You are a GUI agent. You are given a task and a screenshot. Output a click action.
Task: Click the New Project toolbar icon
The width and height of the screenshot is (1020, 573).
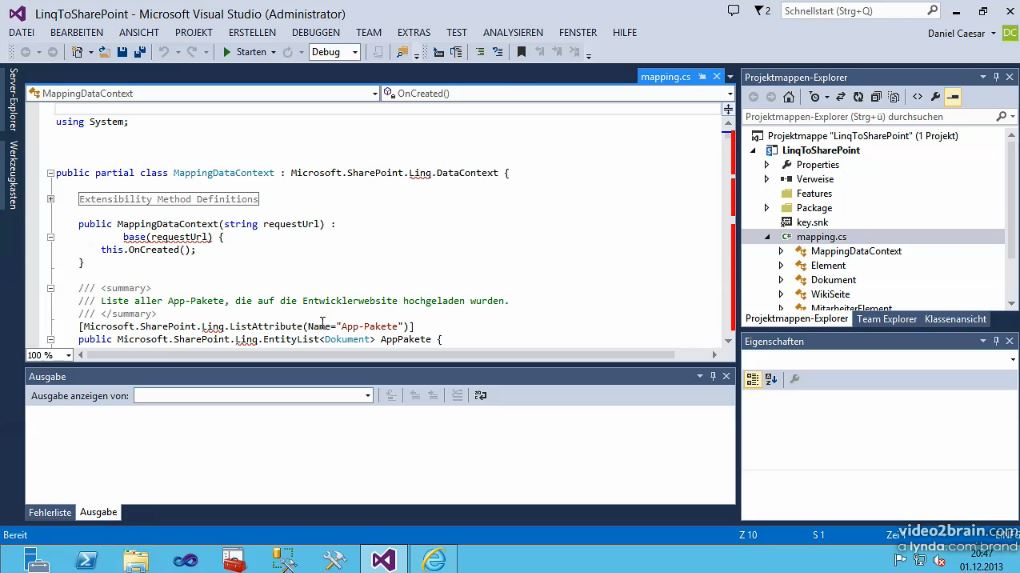(77, 52)
